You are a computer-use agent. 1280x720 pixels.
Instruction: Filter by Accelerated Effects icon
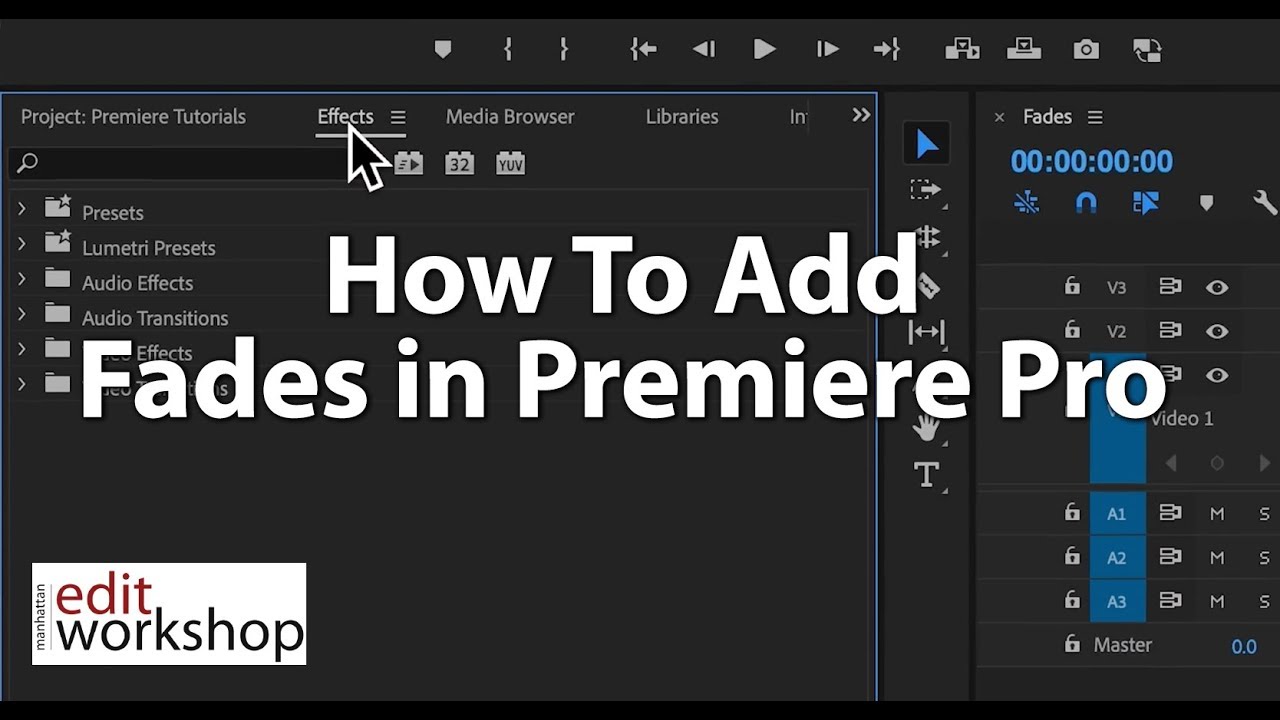pyautogui.click(x=408, y=164)
